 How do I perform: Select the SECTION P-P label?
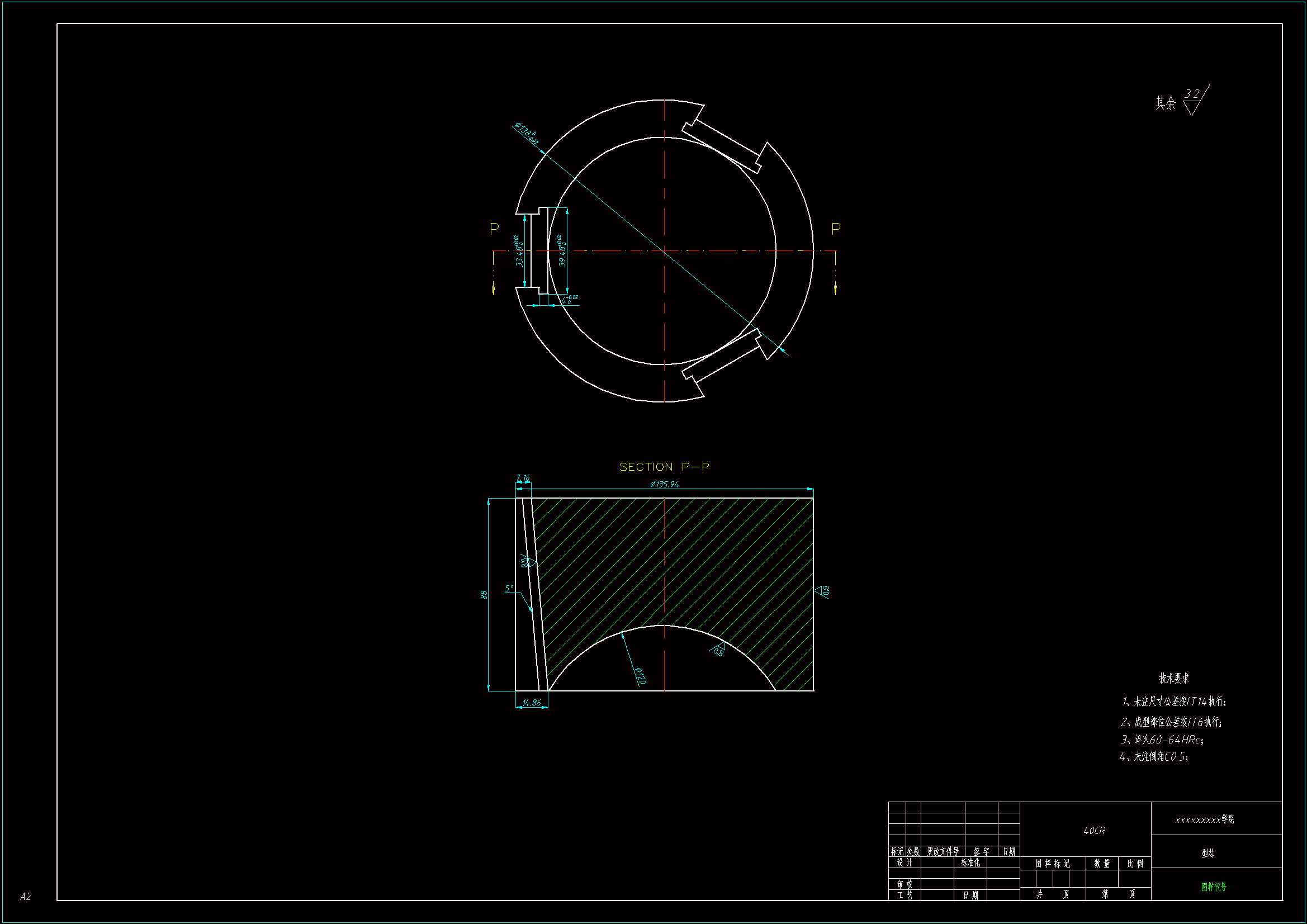pyautogui.click(x=664, y=467)
